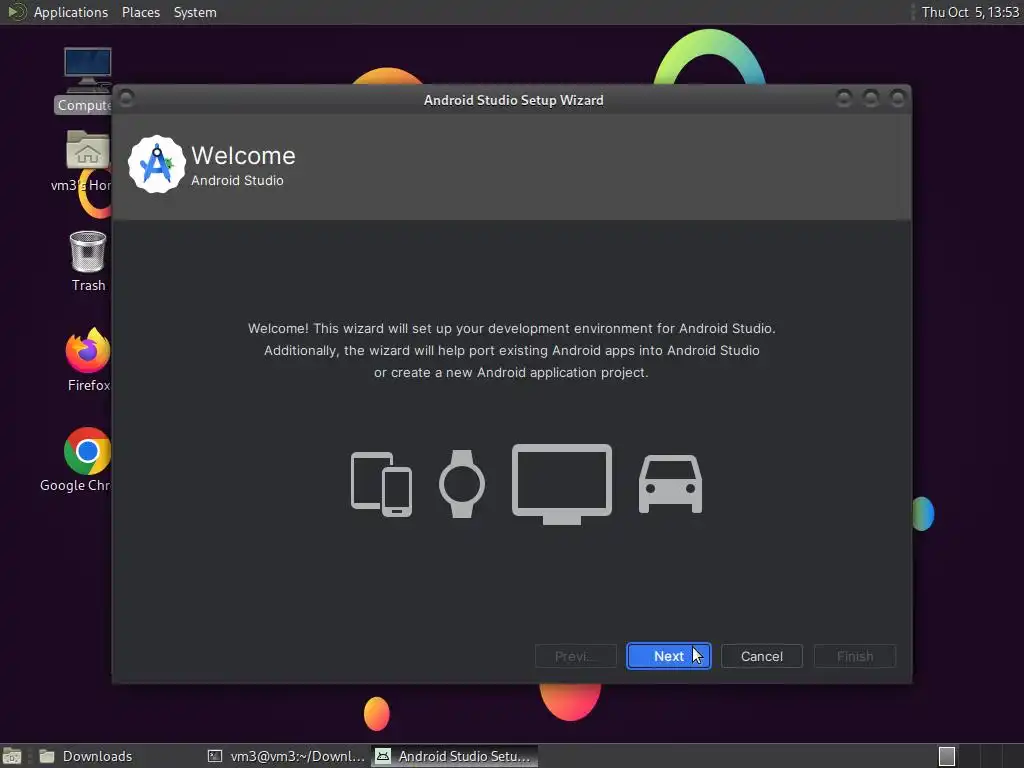Click the show desktop icon in the bottom panel
This screenshot has height=768, width=1024.
(12, 756)
